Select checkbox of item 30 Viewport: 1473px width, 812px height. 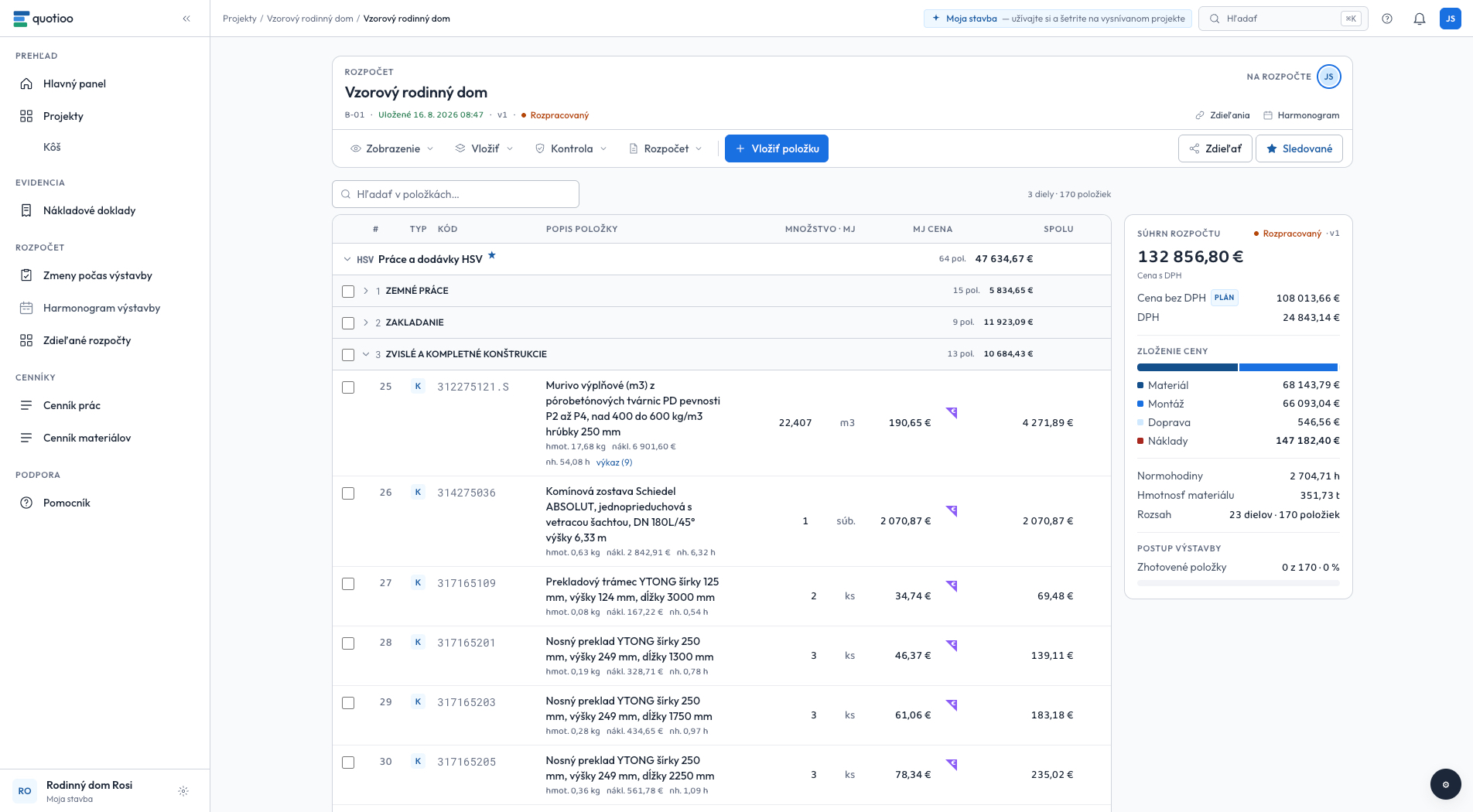[x=348, y=763]
